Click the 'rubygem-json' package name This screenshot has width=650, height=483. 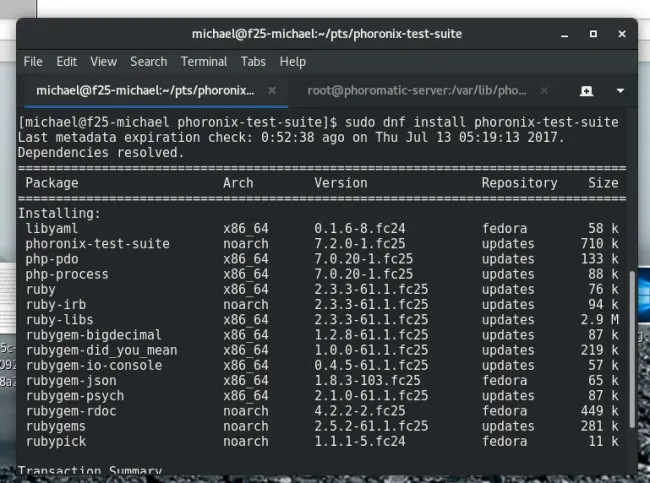pyautogui.click(x=71, y=381)
